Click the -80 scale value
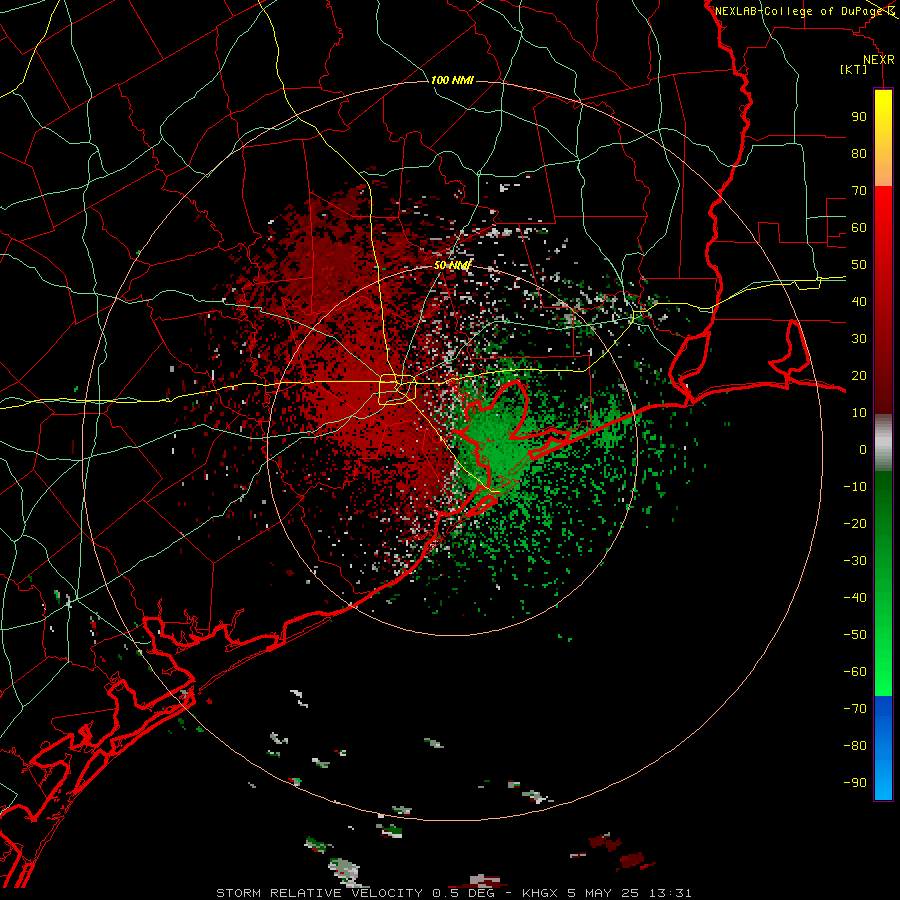 (855, 746)
